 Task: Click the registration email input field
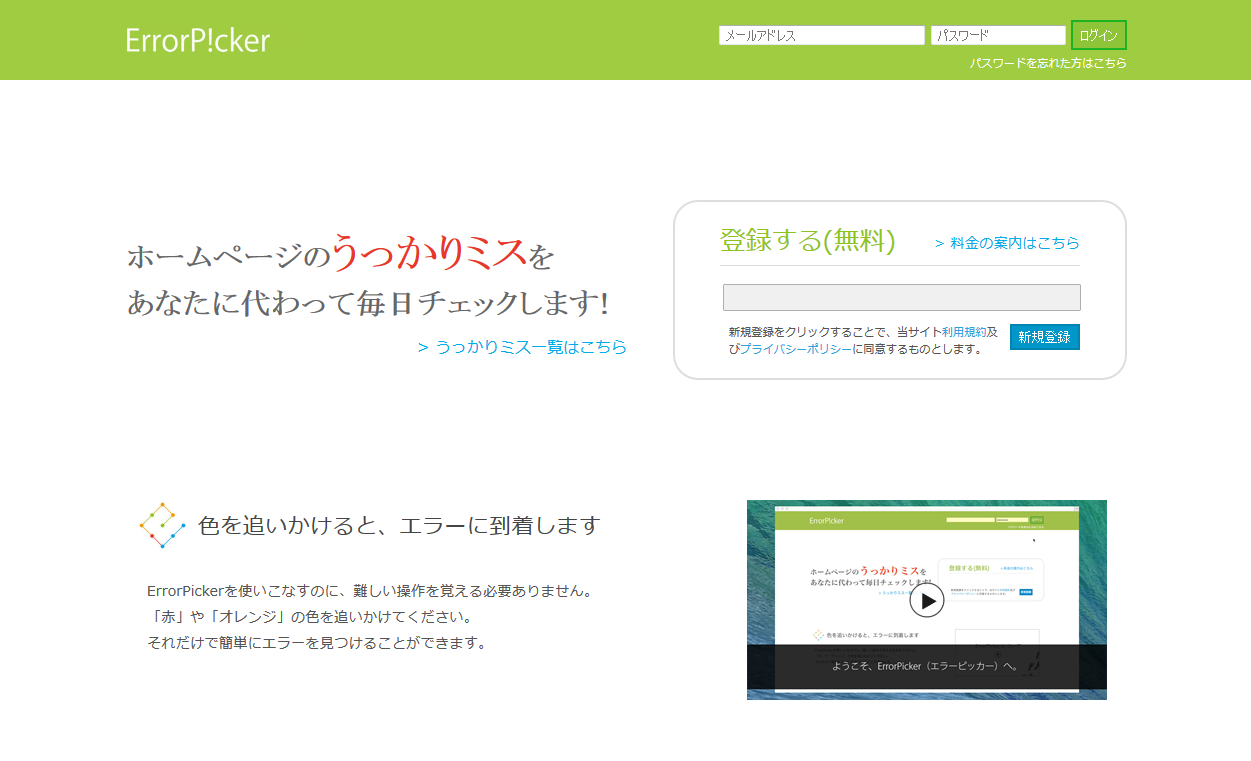(902, 297)
